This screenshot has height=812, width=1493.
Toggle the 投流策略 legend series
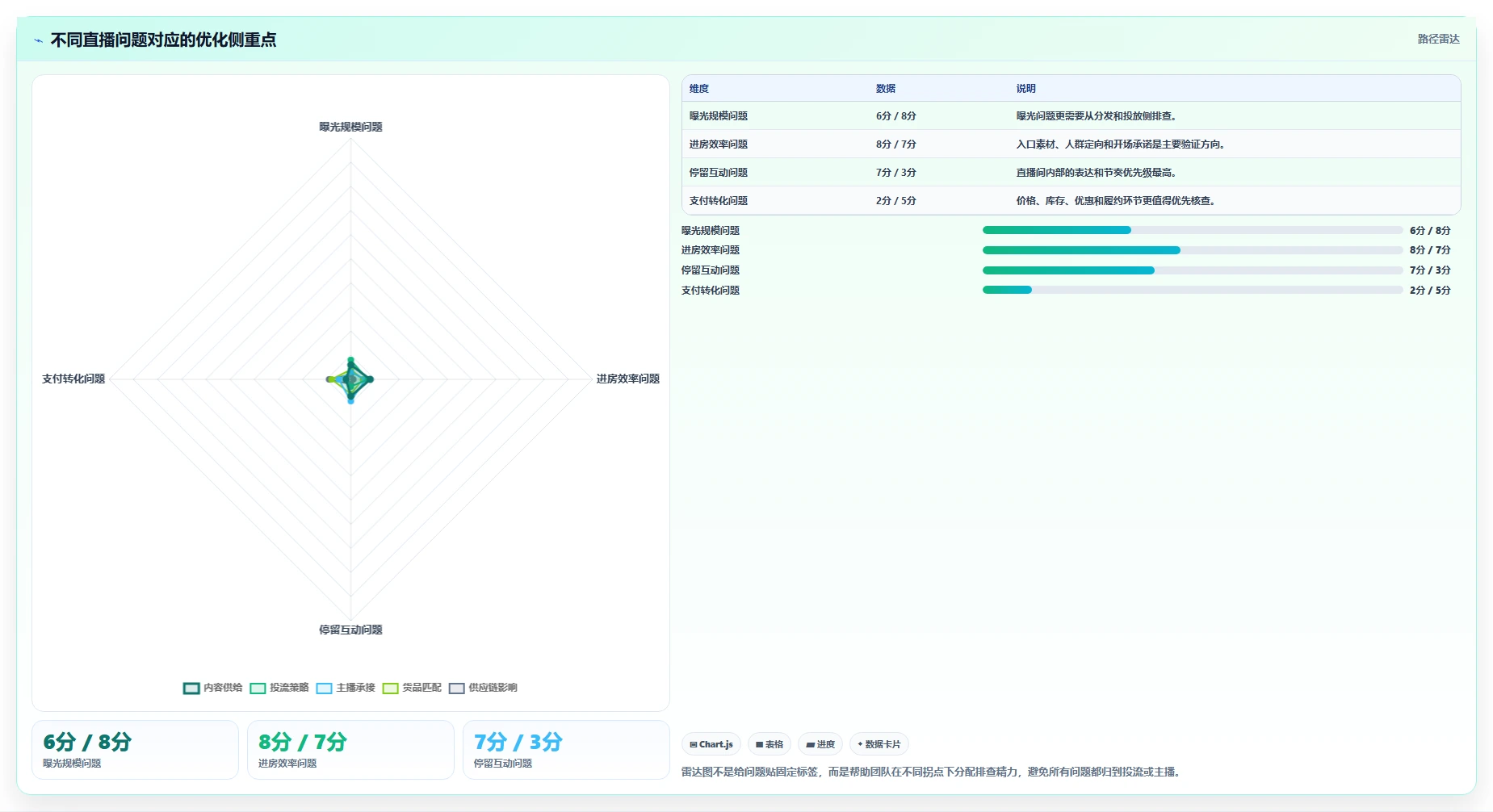[x=279, y=688]
